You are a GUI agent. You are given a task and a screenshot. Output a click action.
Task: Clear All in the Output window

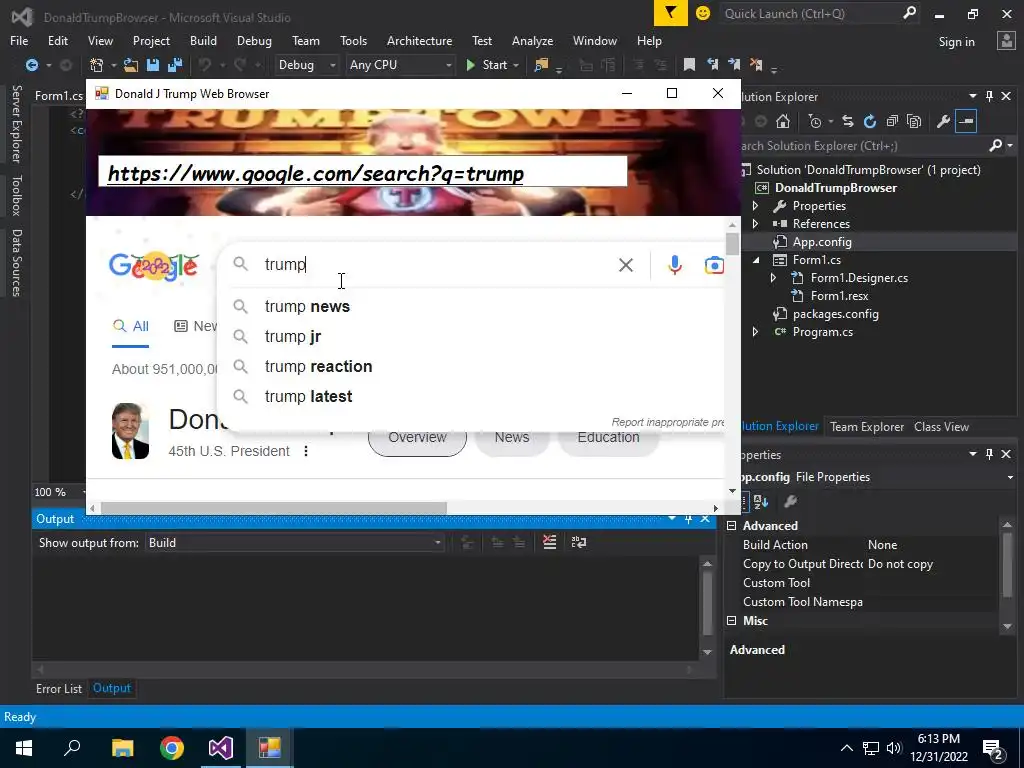(549, 542)
